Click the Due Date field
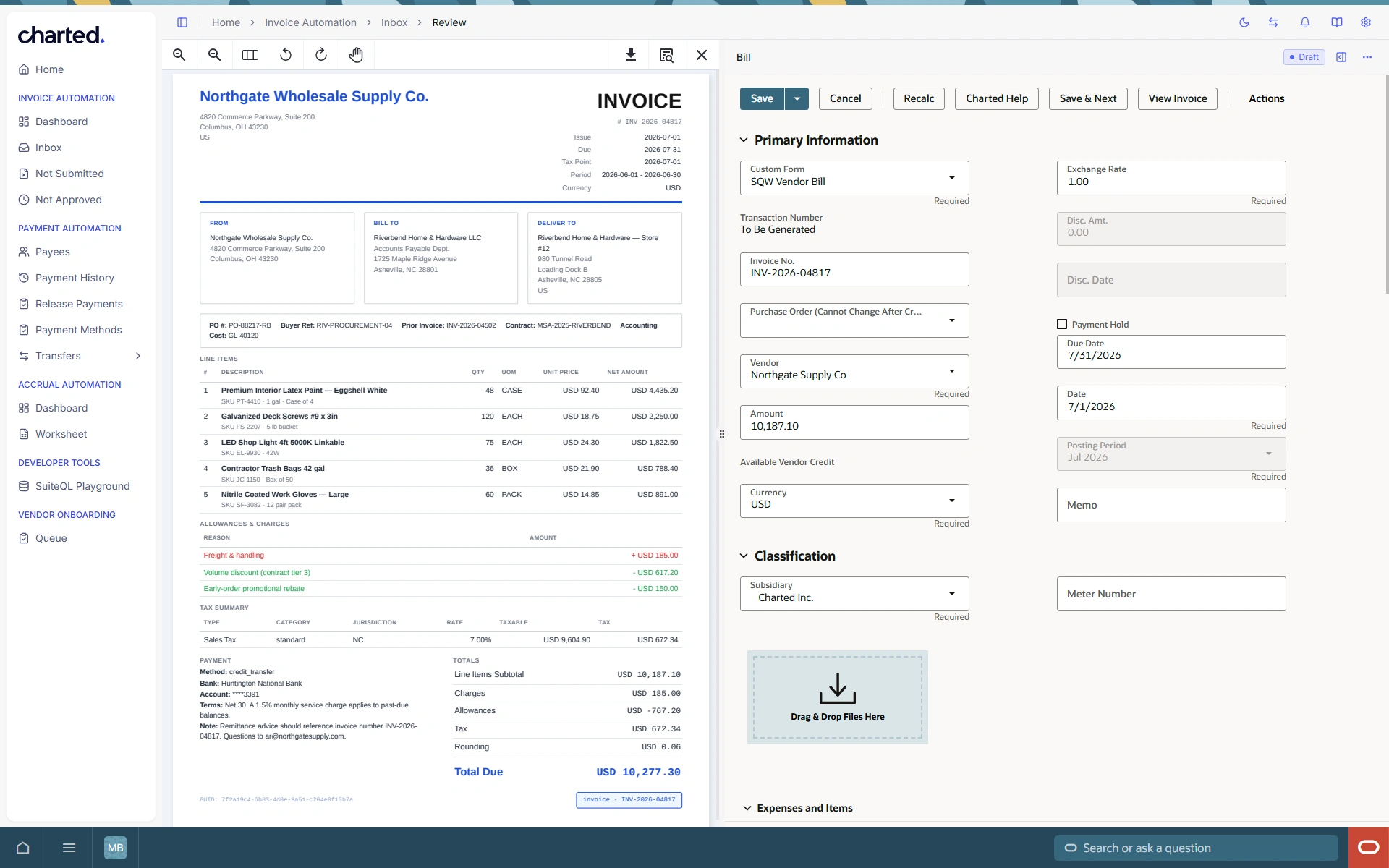The width and height of the screenshot is (1389, 868). tap(1171, 352)
